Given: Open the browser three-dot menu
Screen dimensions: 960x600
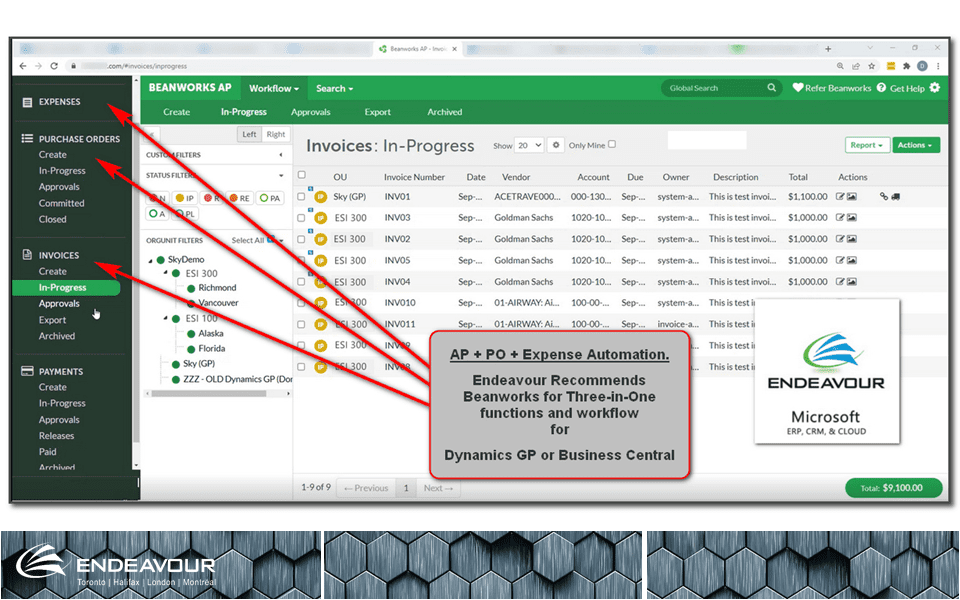Looking at the screenshot, I should (x=938, y=66).
